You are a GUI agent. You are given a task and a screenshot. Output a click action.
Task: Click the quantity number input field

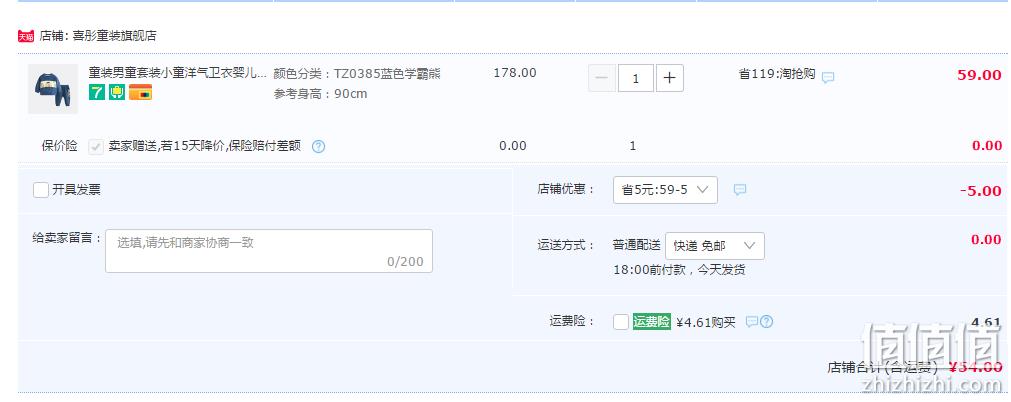[x=636, y=78]
